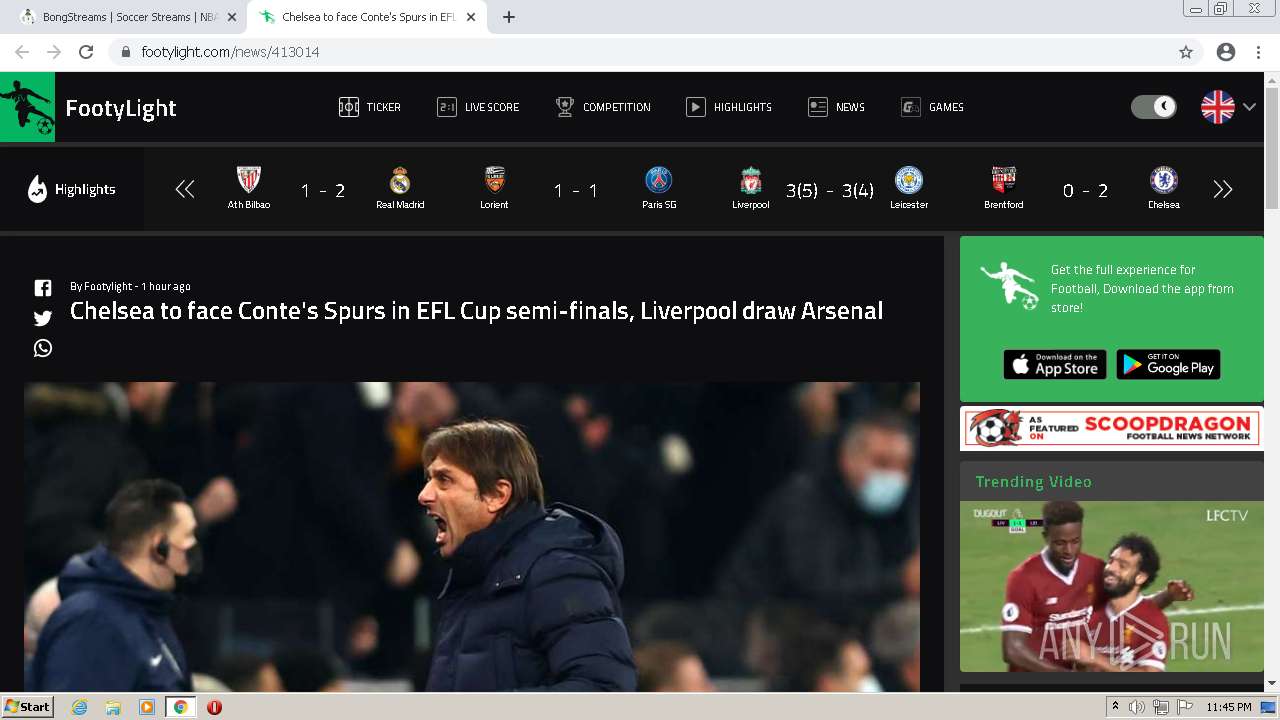
Task: Click the volume tray icon
Action: click(x=1137, y=707)
